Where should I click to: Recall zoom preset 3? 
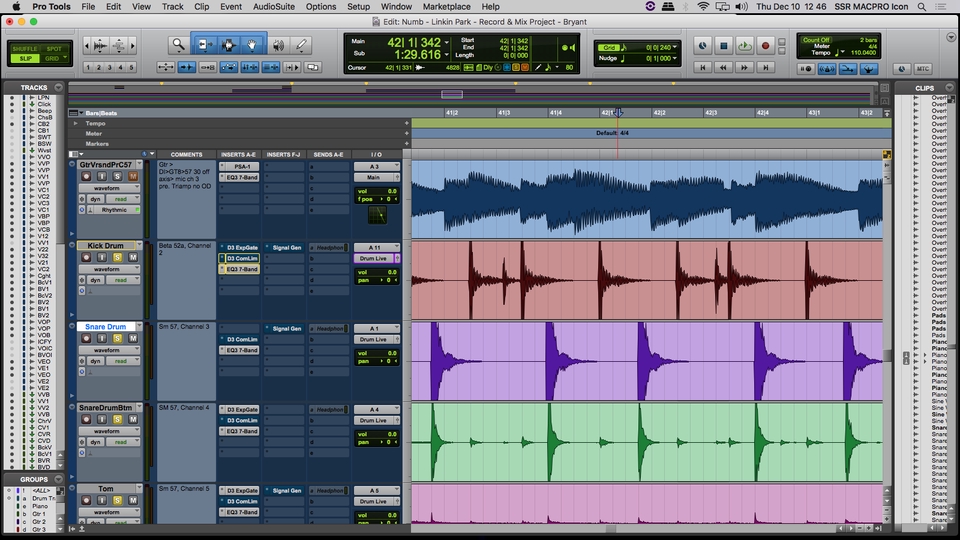110,67
